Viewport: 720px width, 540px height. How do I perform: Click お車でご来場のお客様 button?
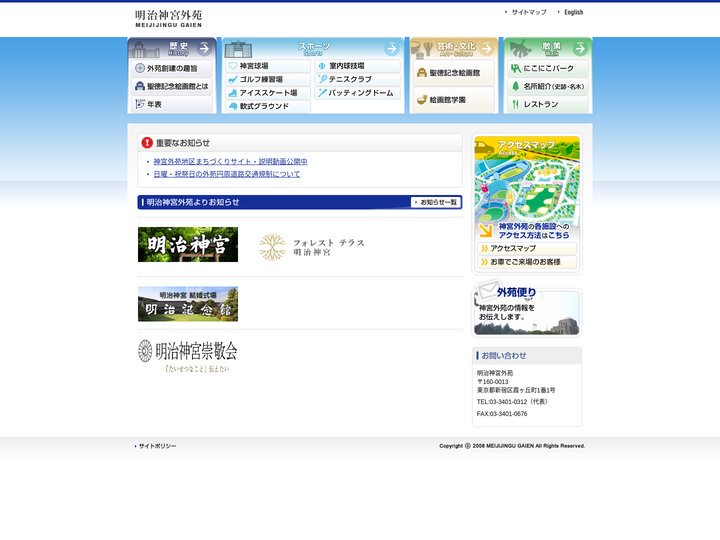(x=527, y=262)
